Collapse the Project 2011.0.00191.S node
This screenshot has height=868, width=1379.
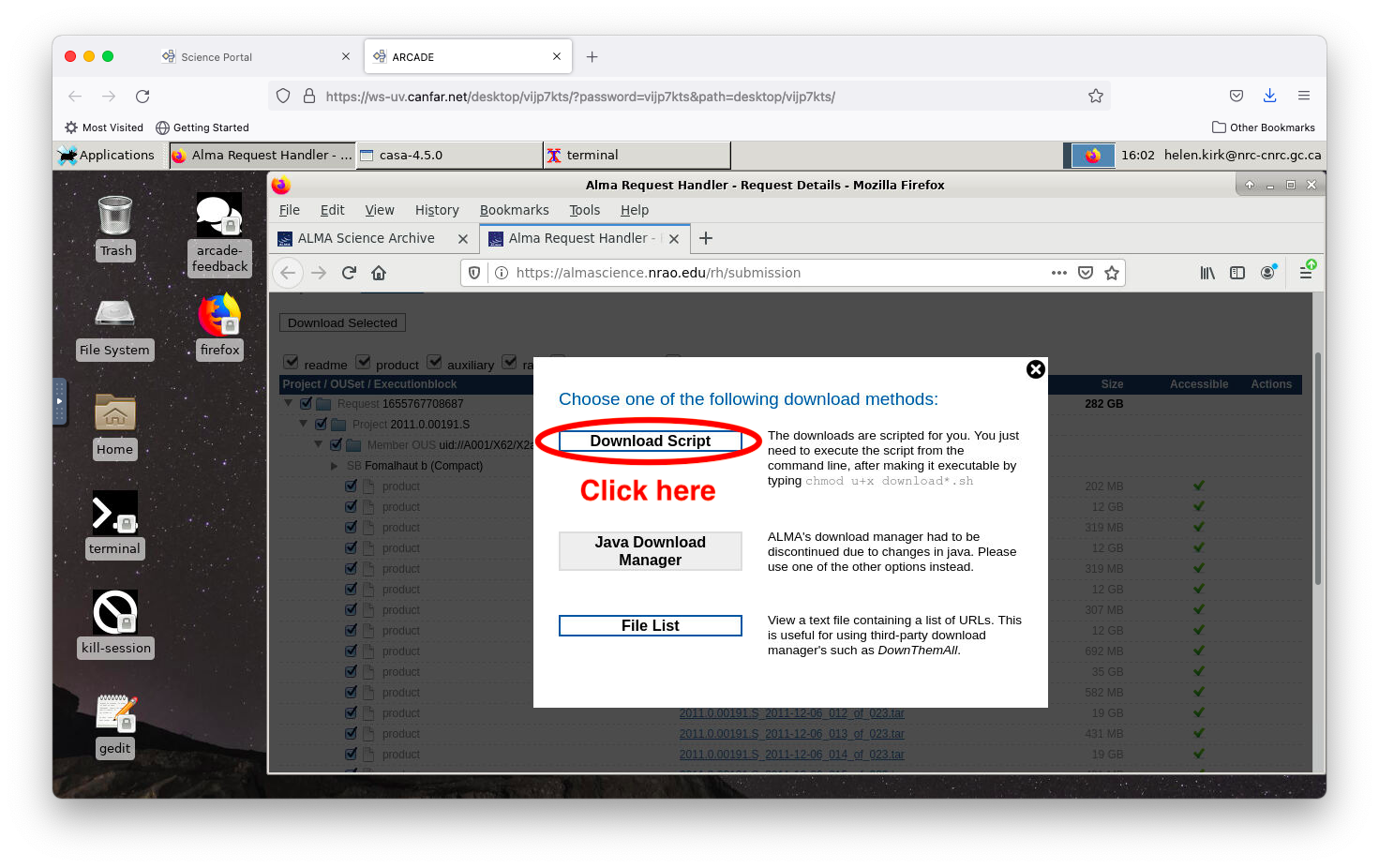tap(304, 424)
